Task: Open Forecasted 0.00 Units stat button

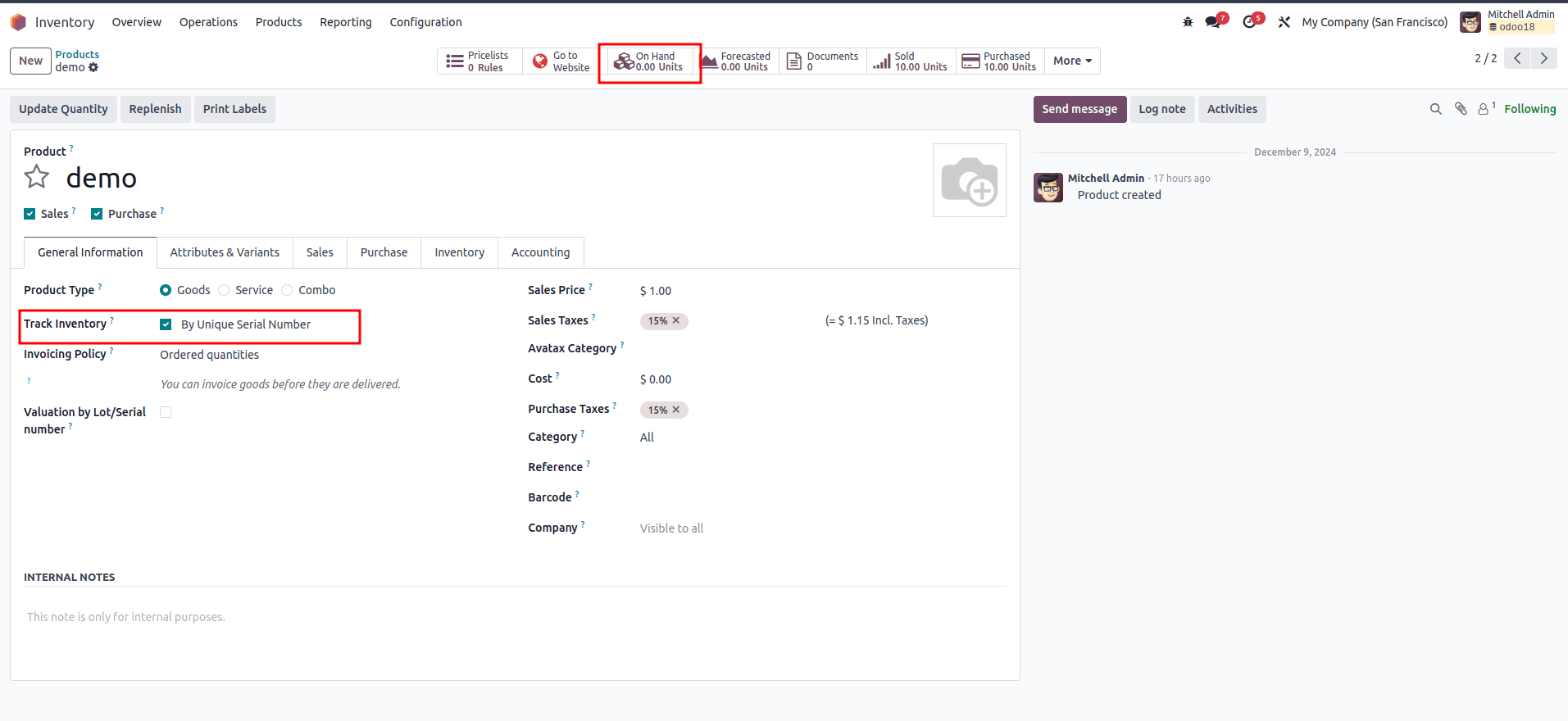Action: point(736,61)
